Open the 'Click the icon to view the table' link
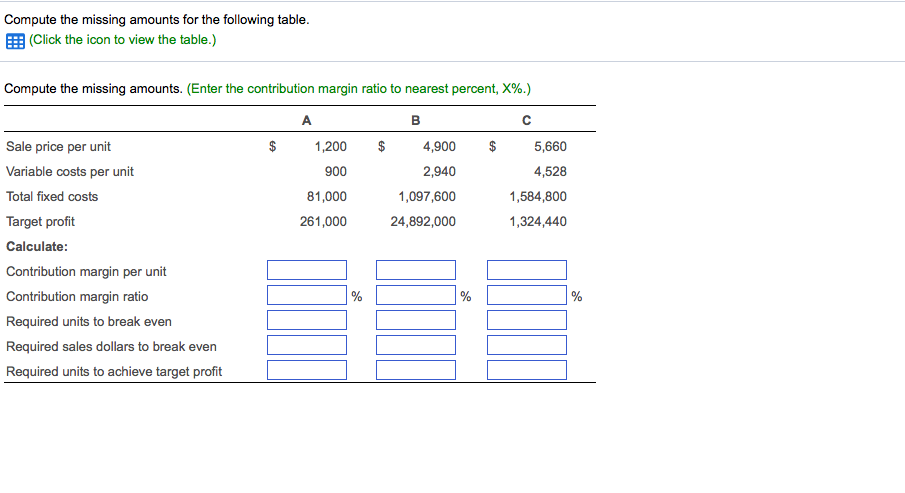This screenshot has height=493, width=905. coord(122,40)
